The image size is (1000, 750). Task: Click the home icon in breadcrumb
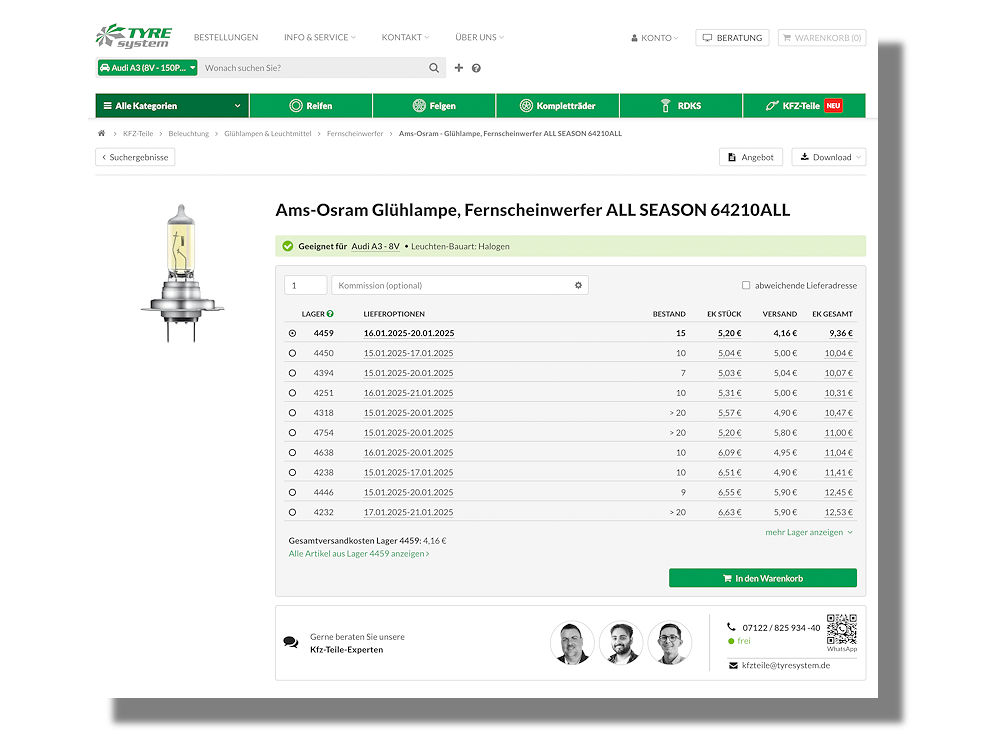(x=101, y=133)
